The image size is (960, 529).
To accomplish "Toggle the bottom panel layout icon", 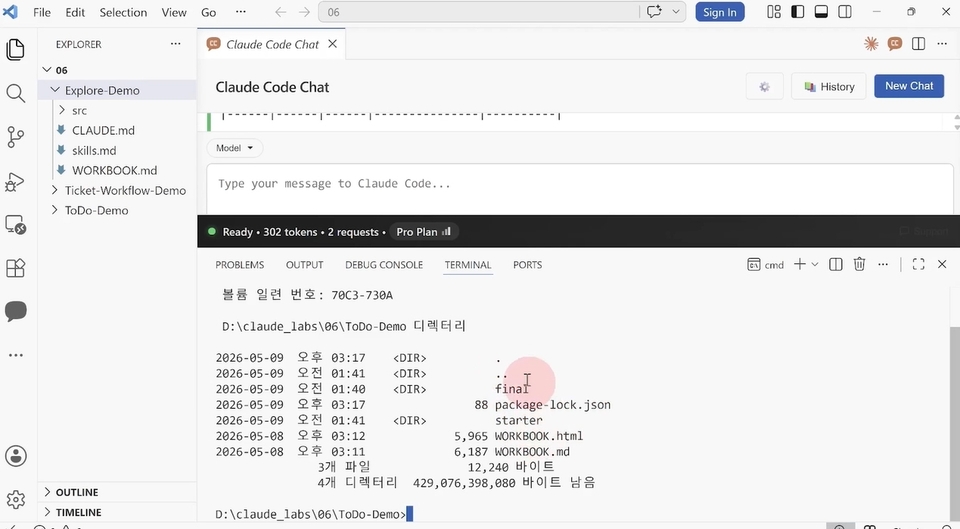I will tap(821, 12).
